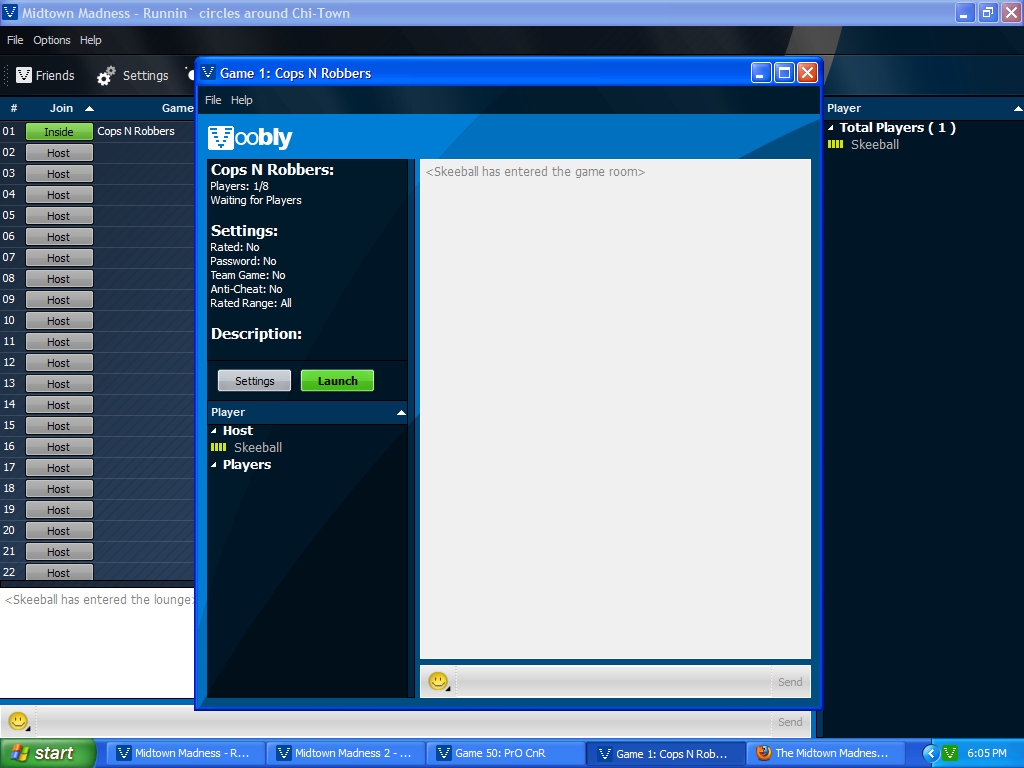Screen dimensions: 1024x768
Task: Open the File menu in the game room window
Action: pos(213,100)
